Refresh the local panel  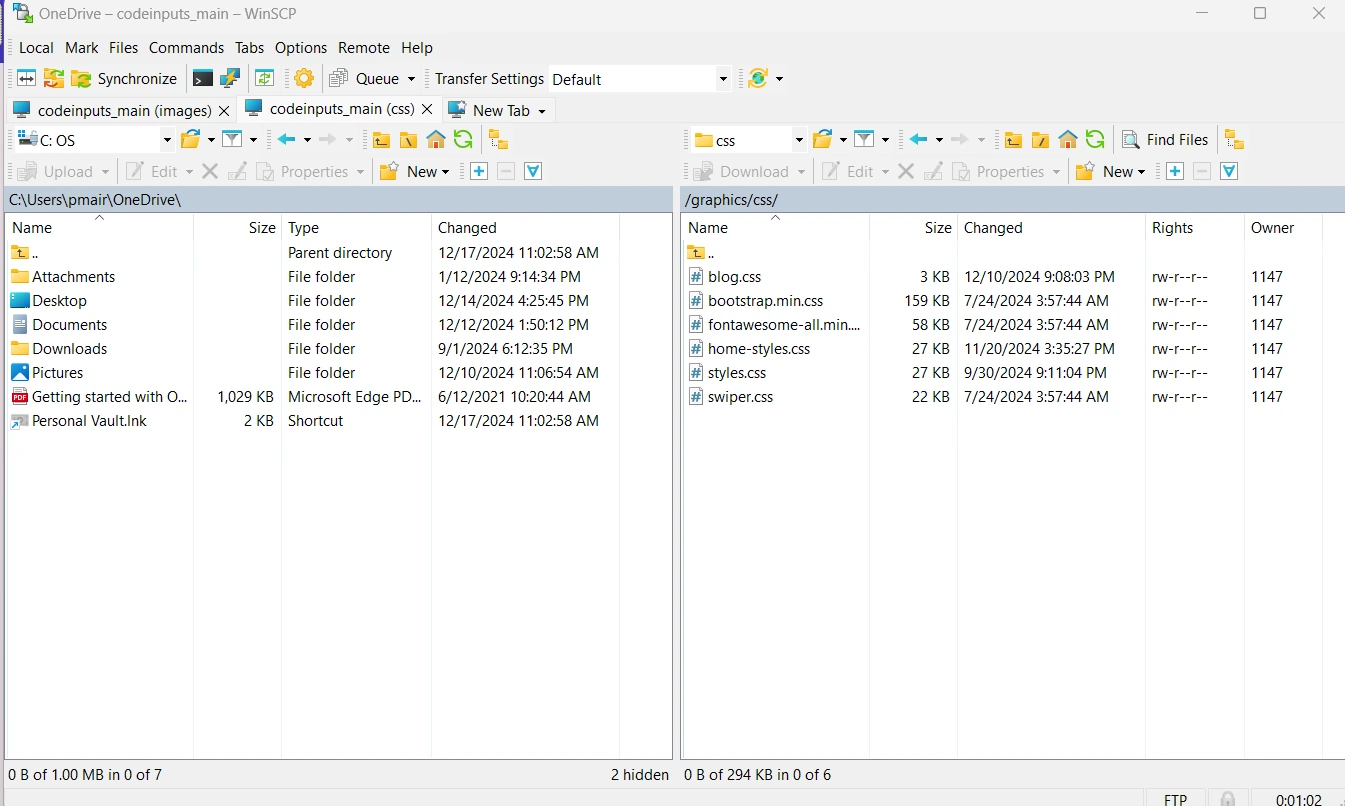(462, 139)
